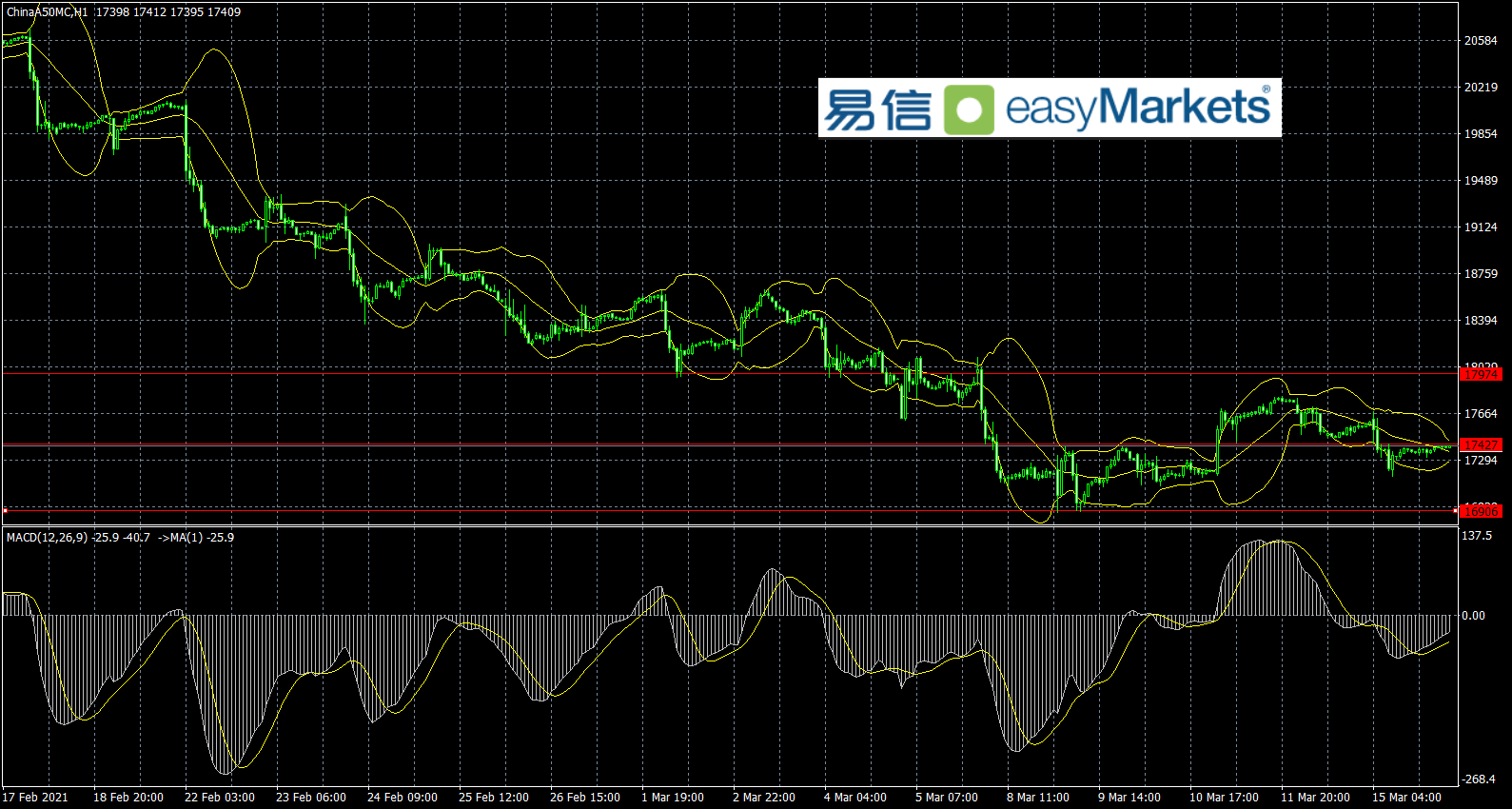1512x809 pixels.
Task: Select the red 16906 price level tag
Action: [x=1481, y=511]
